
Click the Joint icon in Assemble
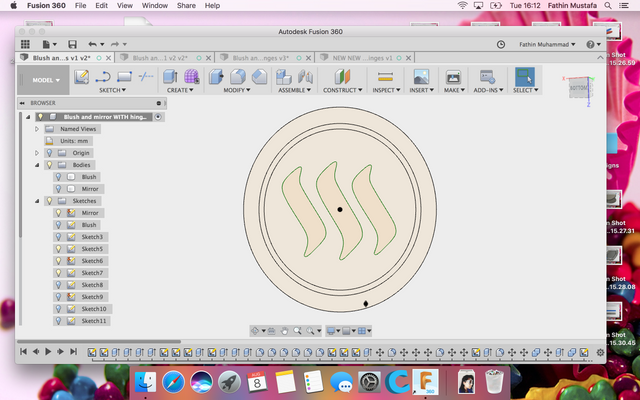pyautogui.click(x=305, y=77)
